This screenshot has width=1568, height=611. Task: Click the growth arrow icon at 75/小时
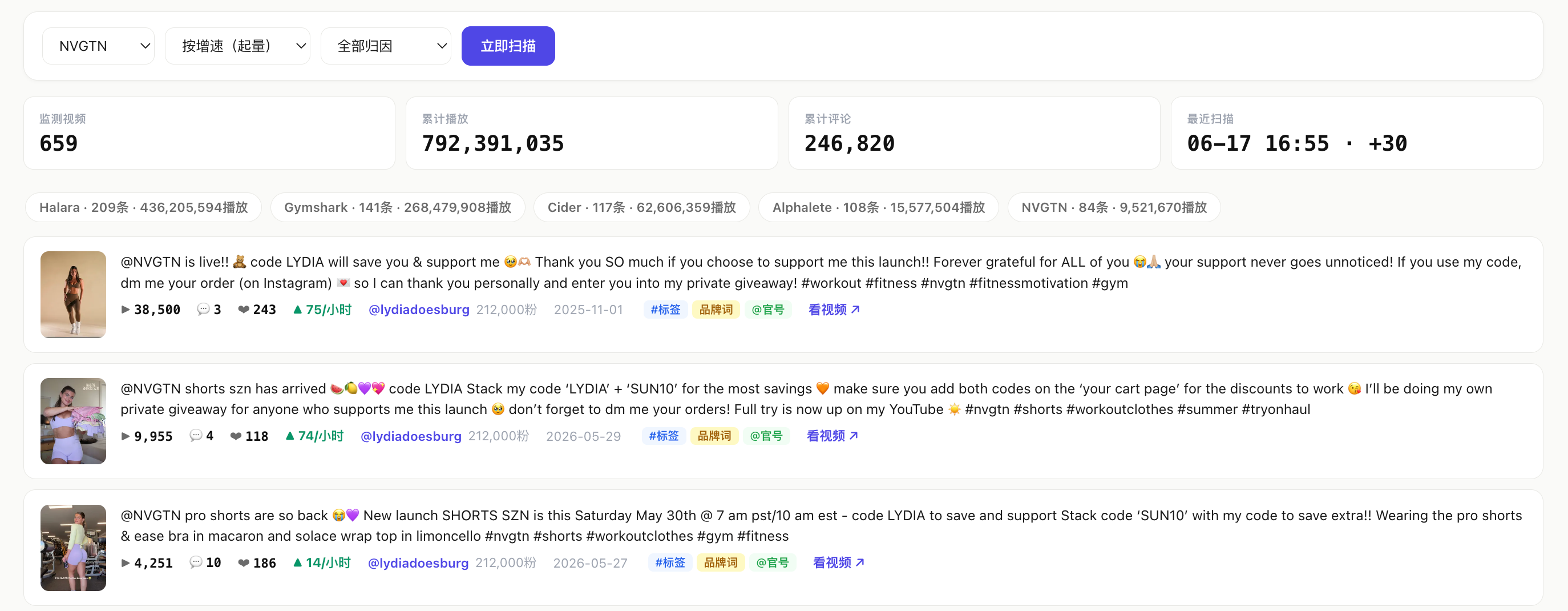point(298,309)
